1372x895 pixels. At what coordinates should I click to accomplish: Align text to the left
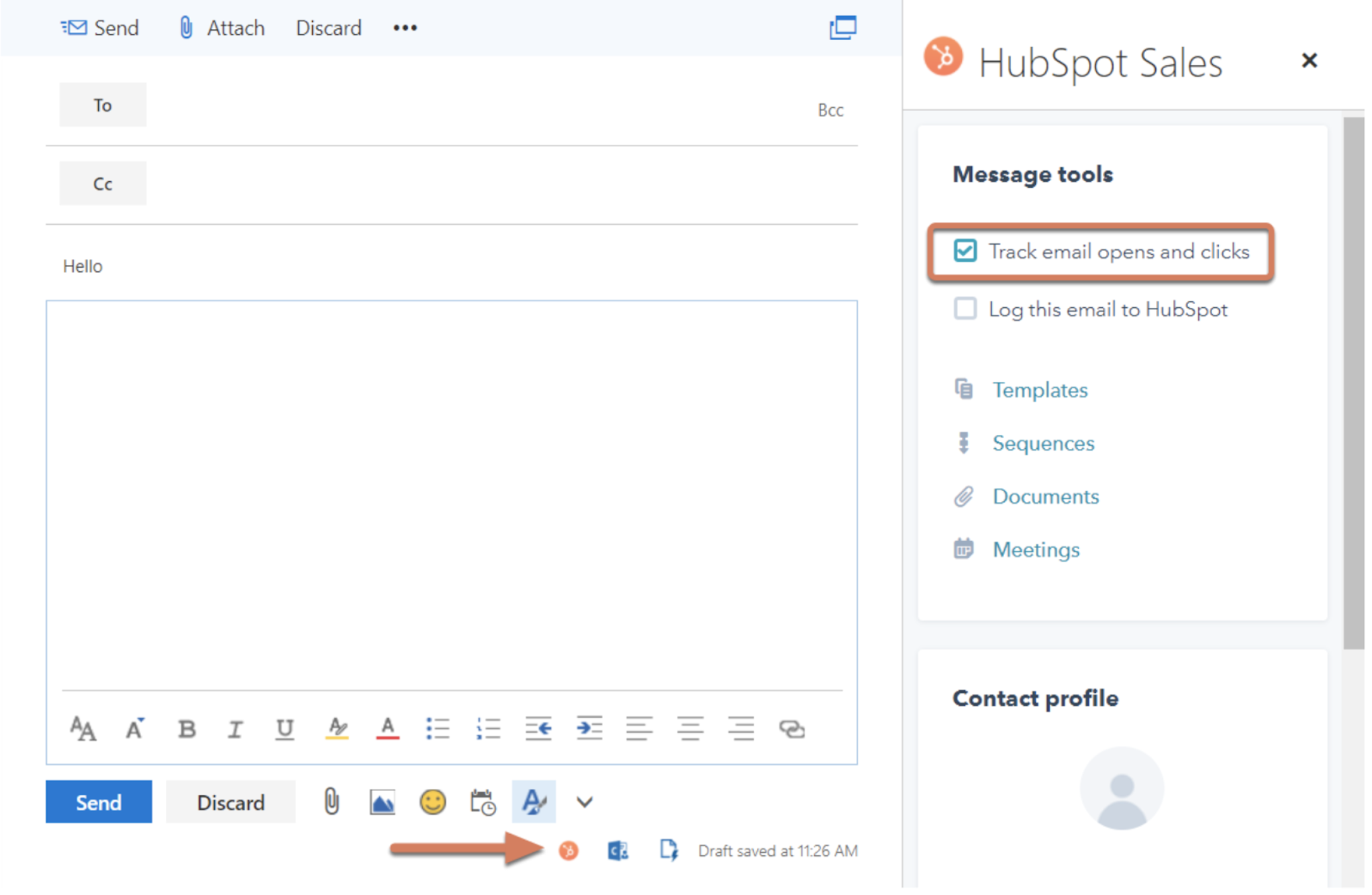[x=639, y=729]
